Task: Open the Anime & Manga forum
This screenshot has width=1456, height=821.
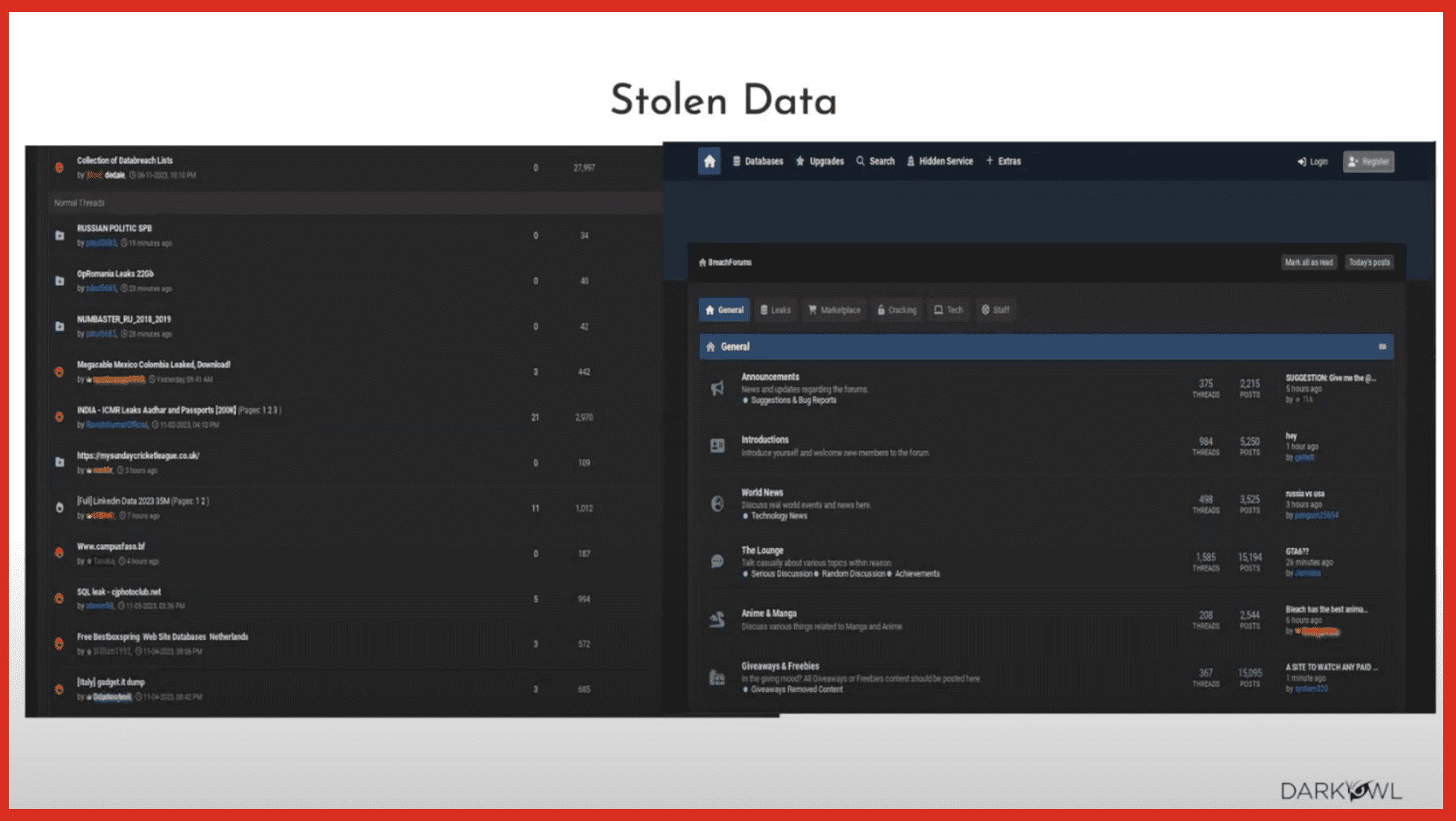Action: coord(768,613)
